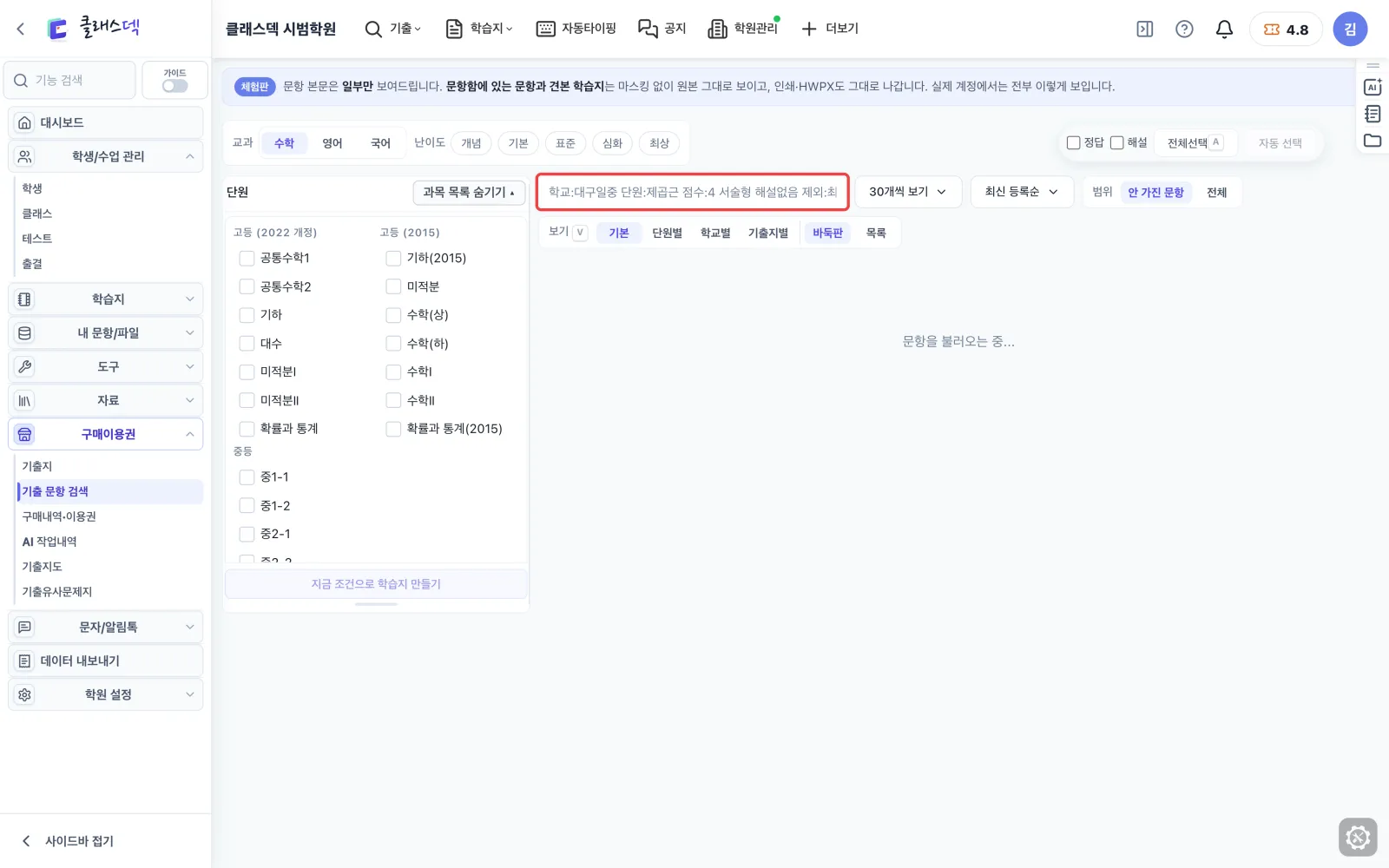The height and width of the screenshot is (868, 1389).
Task: Click the 과목 목록 숨기기 button
Action: (x=469, y=192)
